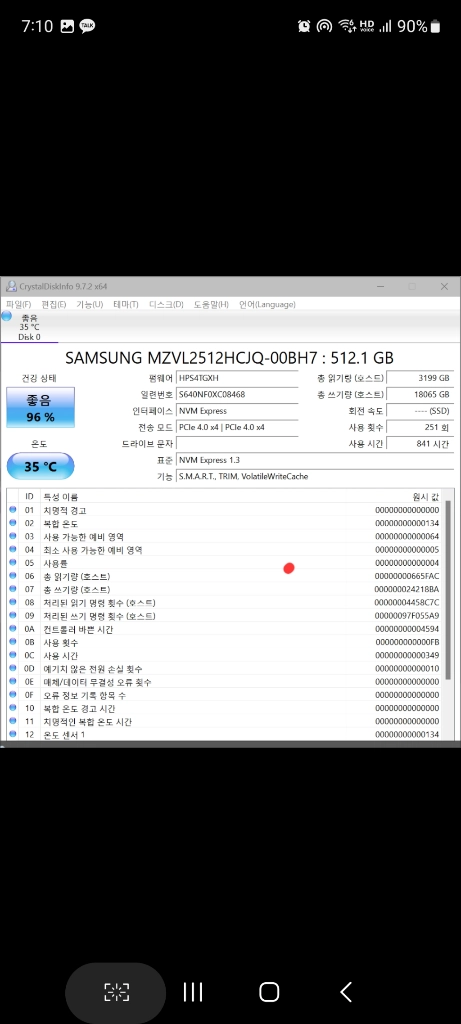Click the blue status dot of row 0C
The height and width of the screenshot is (1024, 461).
click(x=13, y=655)
